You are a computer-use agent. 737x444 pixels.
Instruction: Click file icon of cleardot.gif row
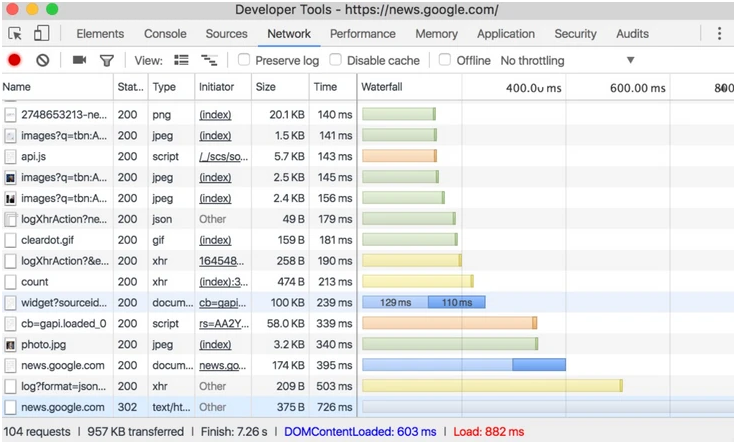click(10, 240)
